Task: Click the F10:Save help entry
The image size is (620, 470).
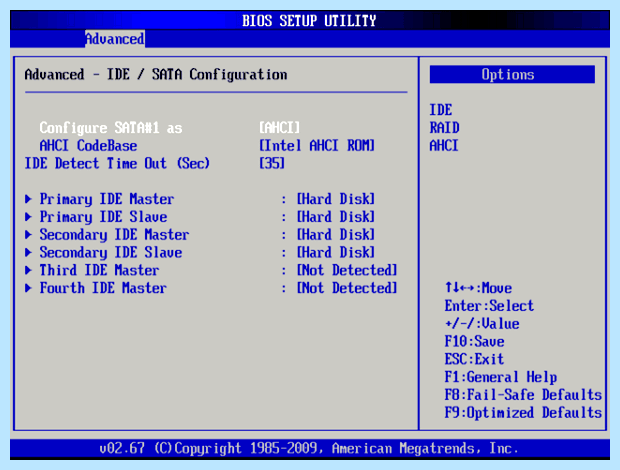Action: click(x=474, y=341)
